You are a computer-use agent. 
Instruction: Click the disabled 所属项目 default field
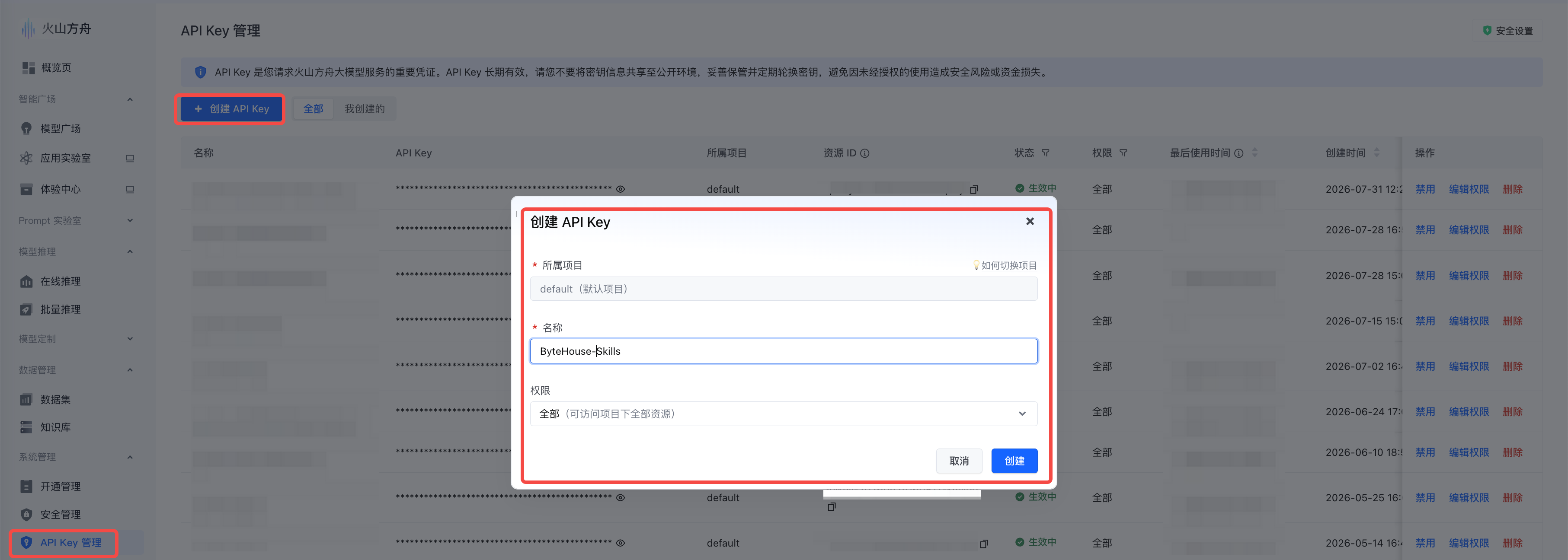[x=784, y=289]
